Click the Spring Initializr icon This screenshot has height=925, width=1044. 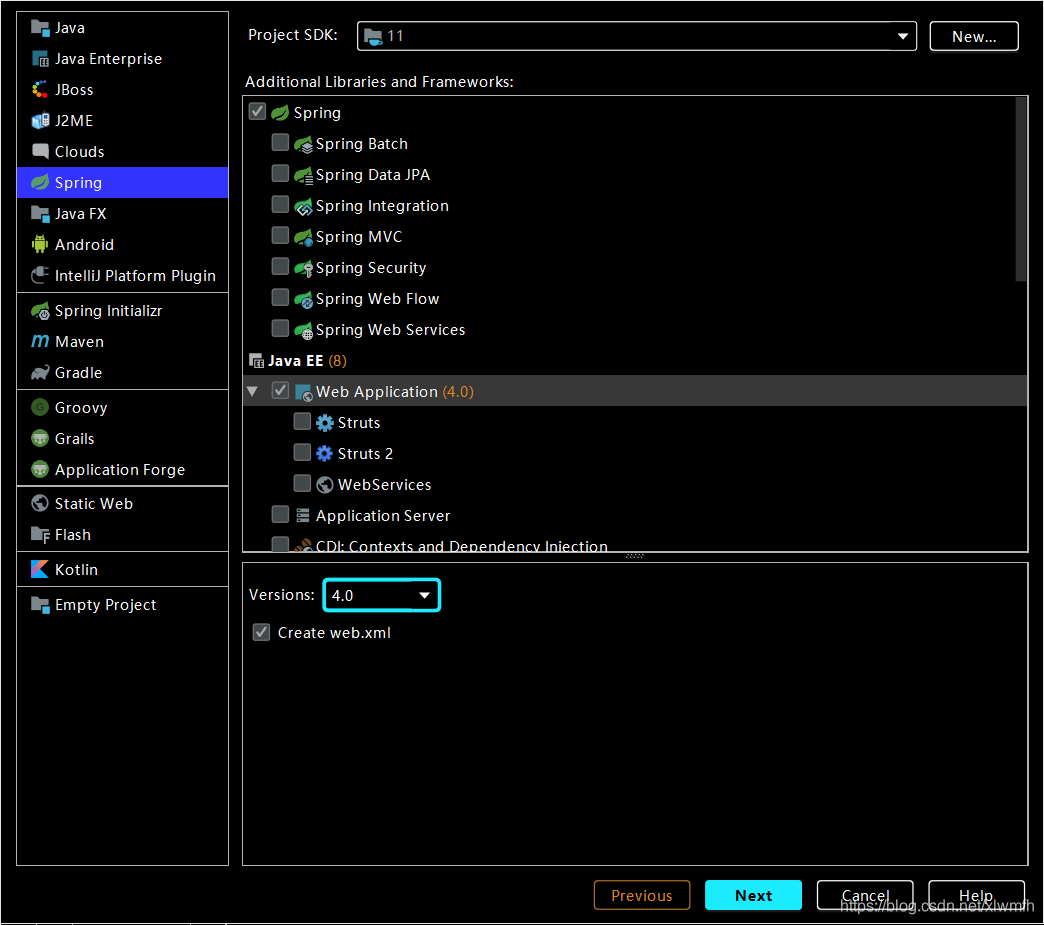pyautogui.click(x=40, y=311)
